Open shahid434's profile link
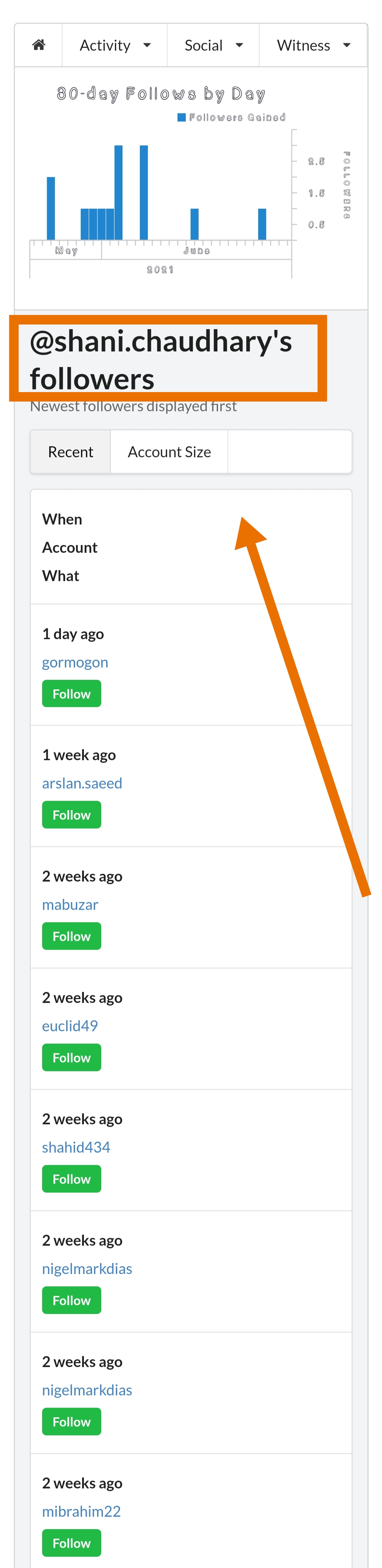This screenshot has height=1568, width=382. click(x=76, y=1147)
